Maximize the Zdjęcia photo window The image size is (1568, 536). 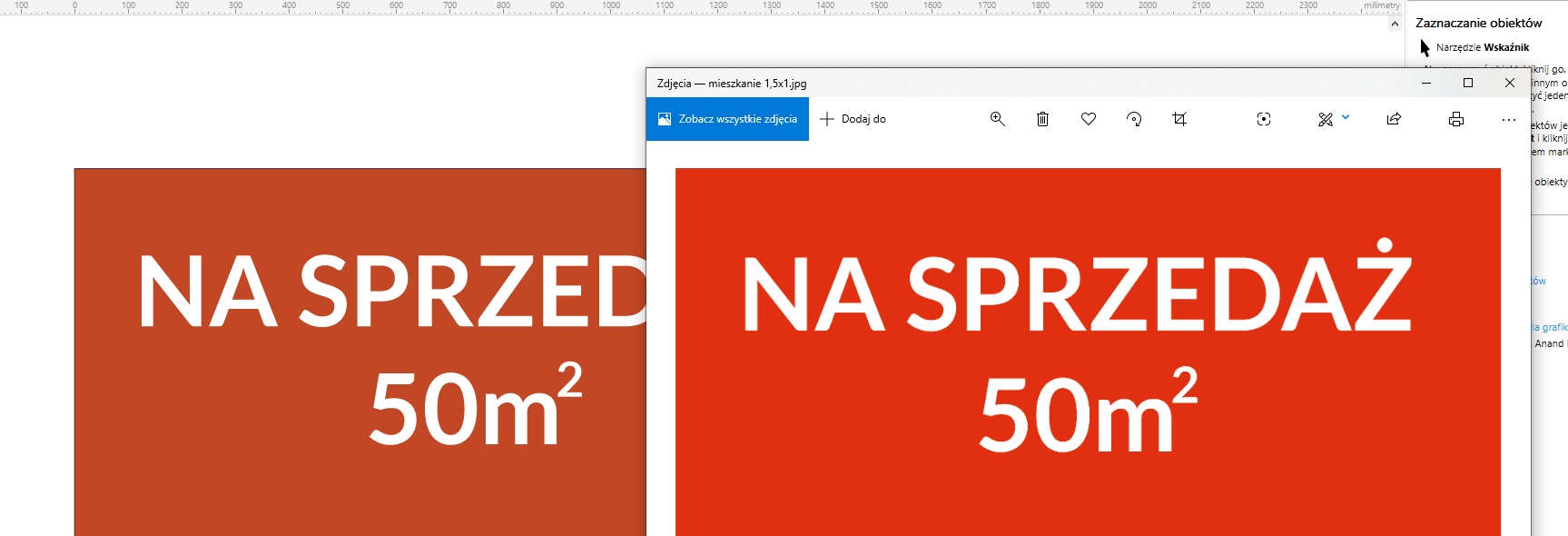(1468, 83)
